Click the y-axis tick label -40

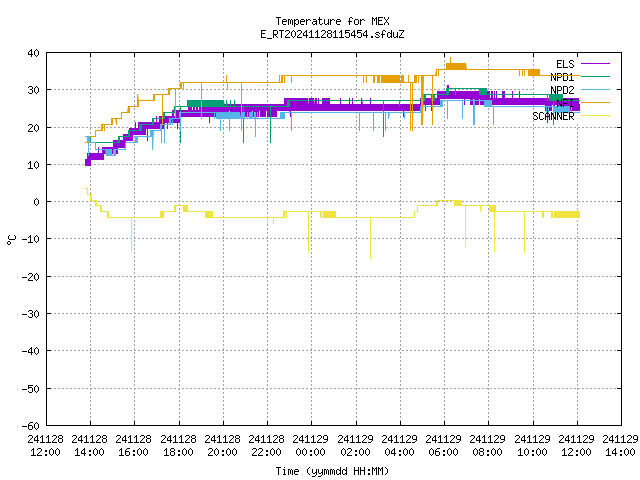pyautogui.click(x=31, y=351)
